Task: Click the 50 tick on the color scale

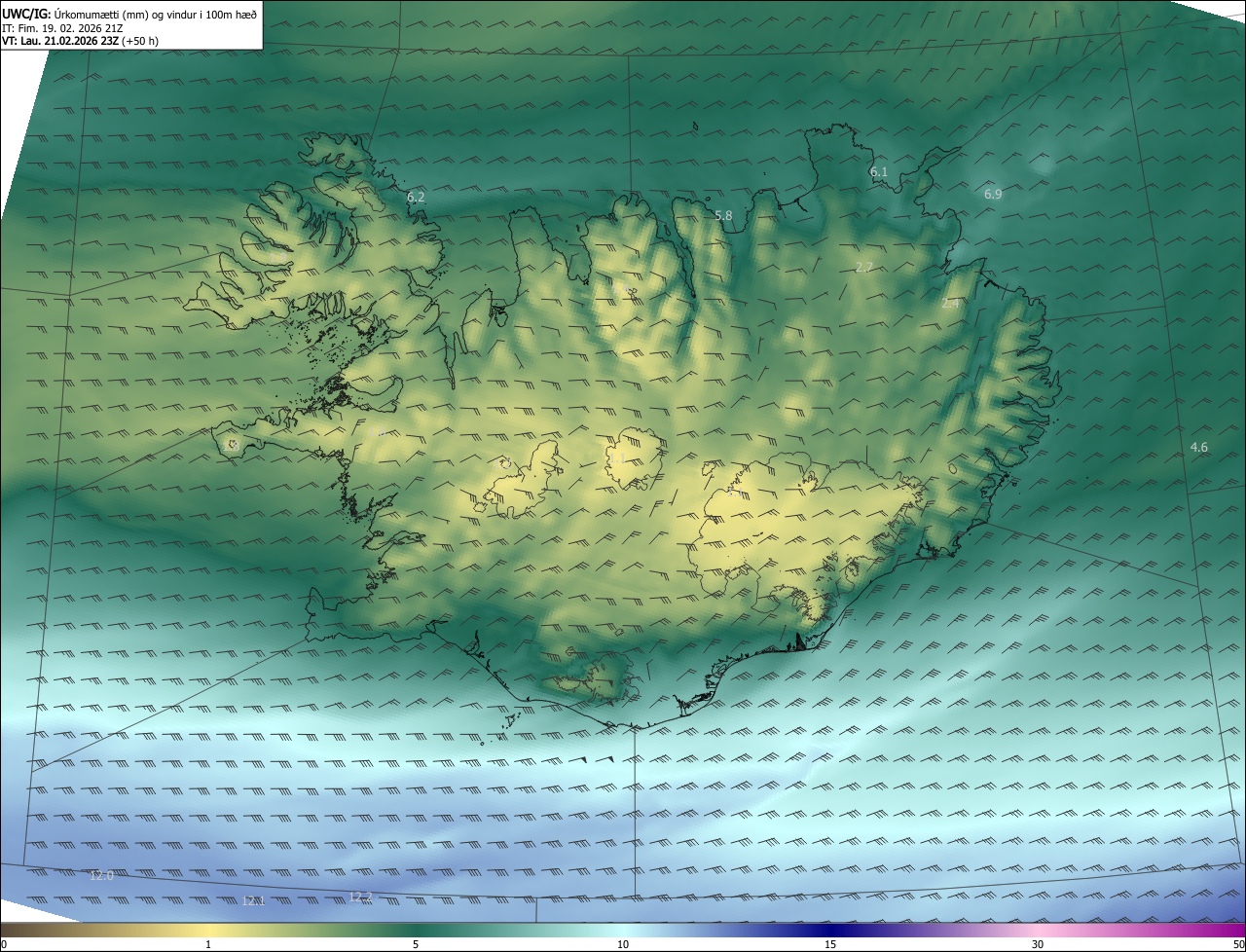Action: pyautogui.click(x=1239, y=944)
